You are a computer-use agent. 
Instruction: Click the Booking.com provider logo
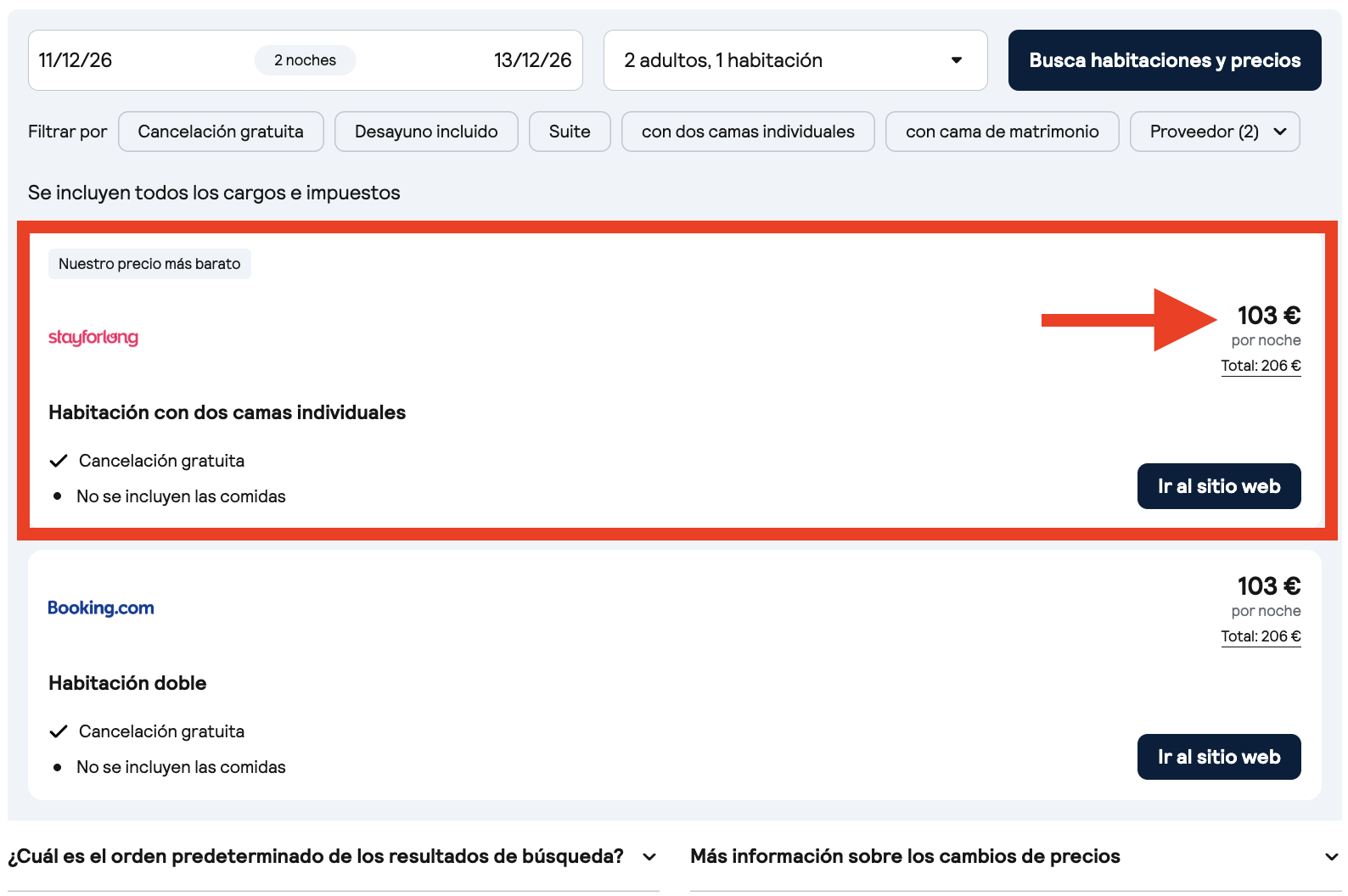101,608
